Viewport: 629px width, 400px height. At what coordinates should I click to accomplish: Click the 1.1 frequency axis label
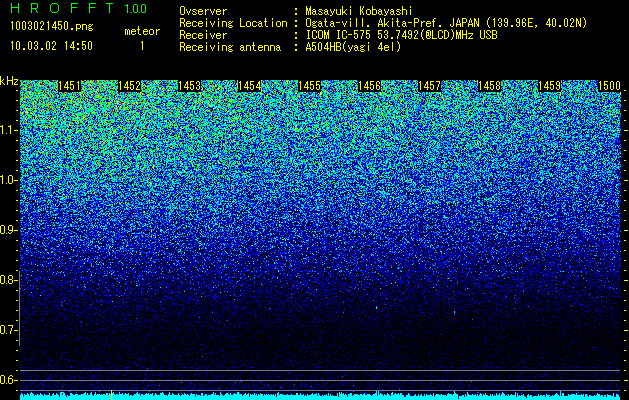pos(7,130)
